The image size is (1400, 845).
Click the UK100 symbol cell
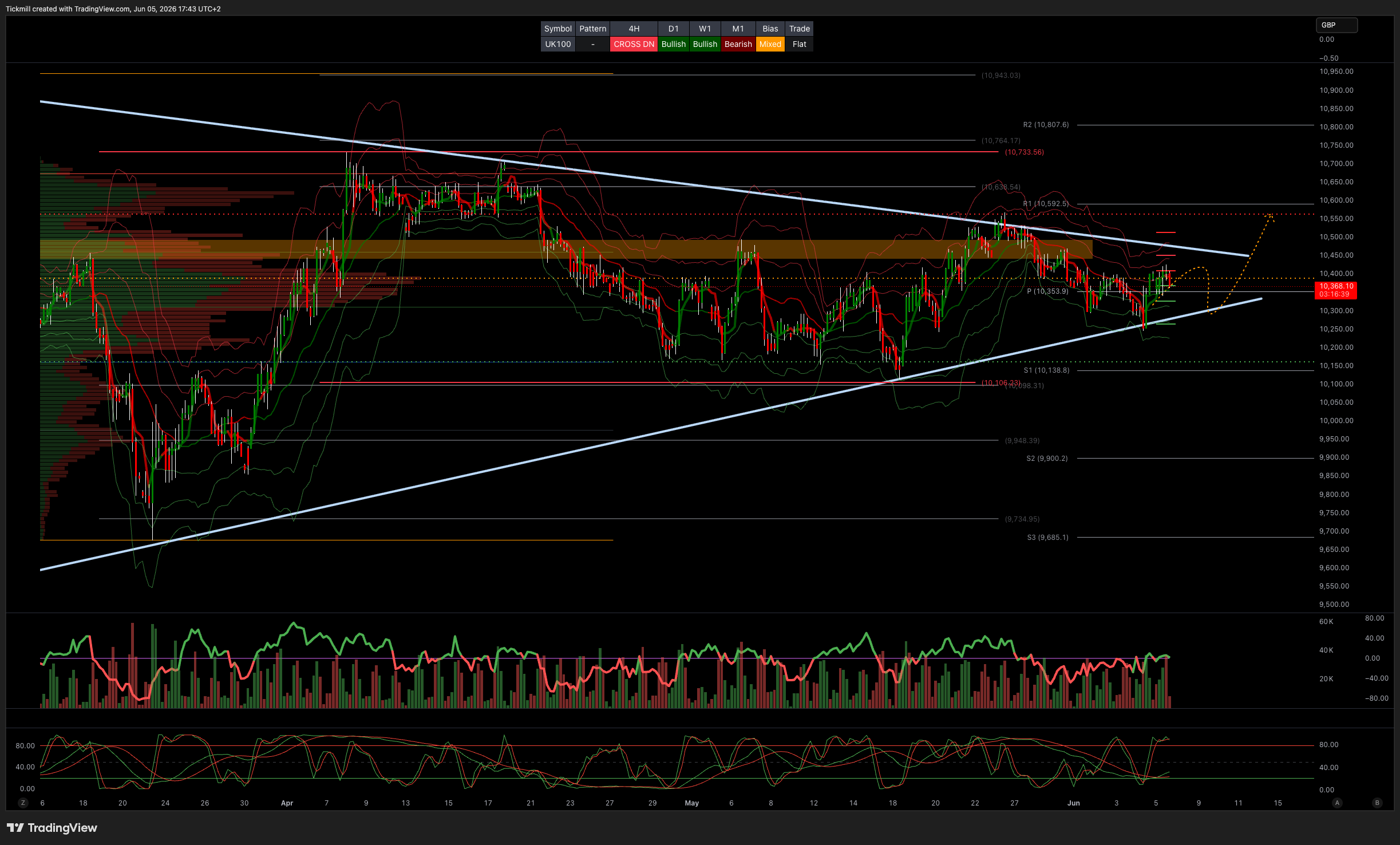coord(557,44)
